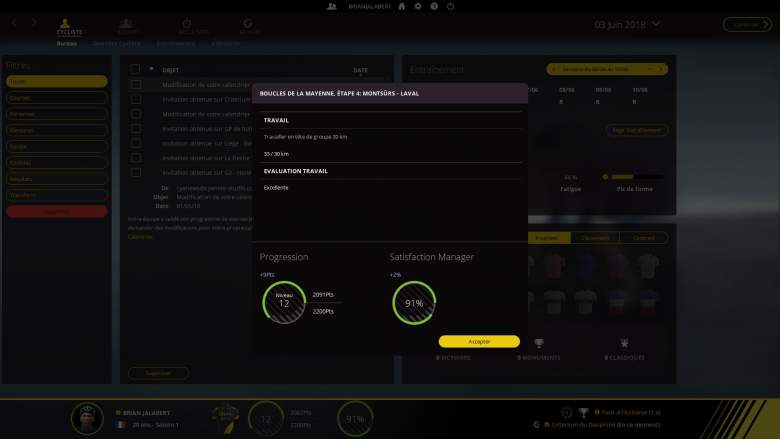Click the Accepter button in the dialog

click(x=479, y=341)
